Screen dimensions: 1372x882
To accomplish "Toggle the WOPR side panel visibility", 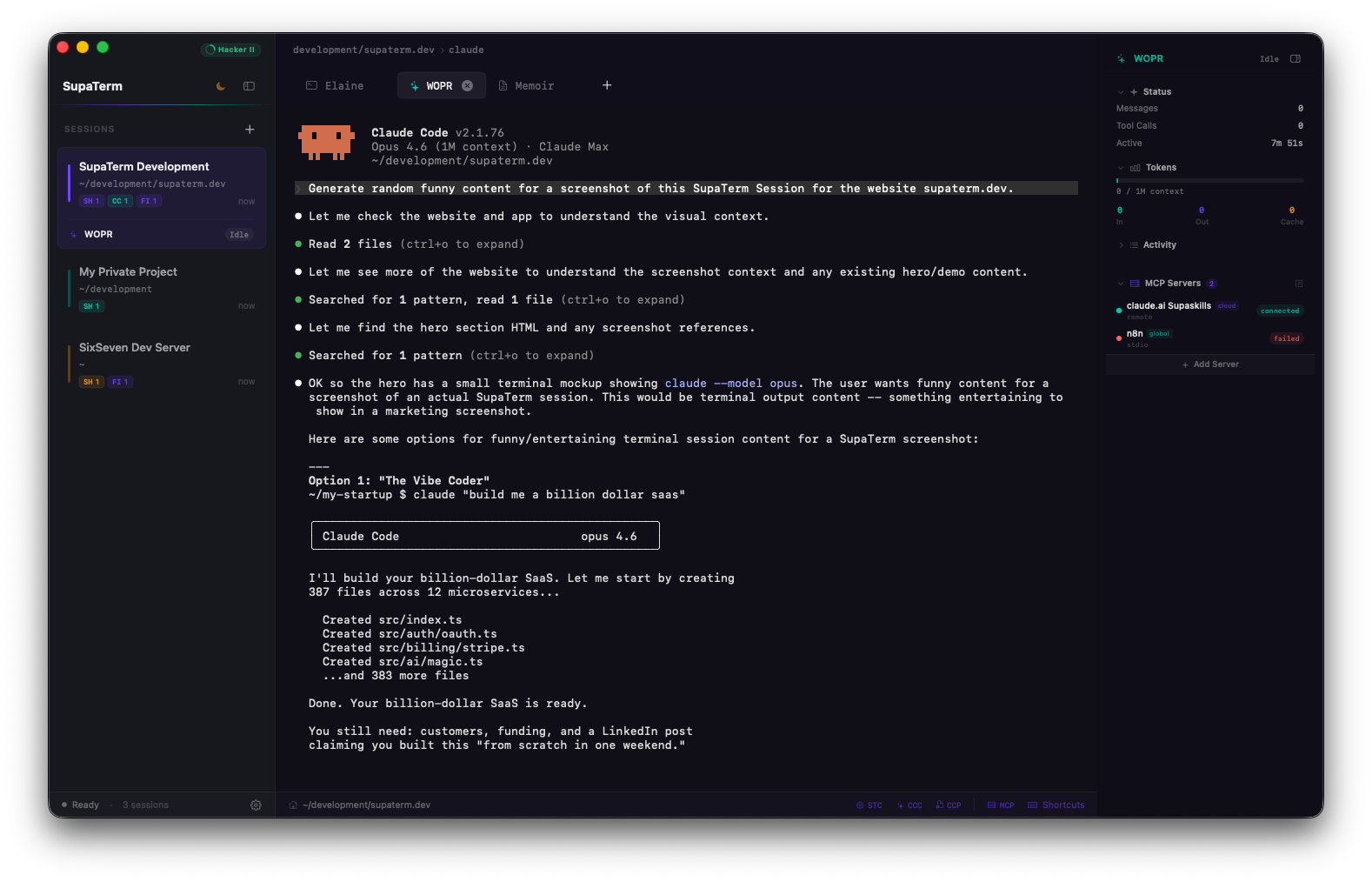I will coord(1295,58).
